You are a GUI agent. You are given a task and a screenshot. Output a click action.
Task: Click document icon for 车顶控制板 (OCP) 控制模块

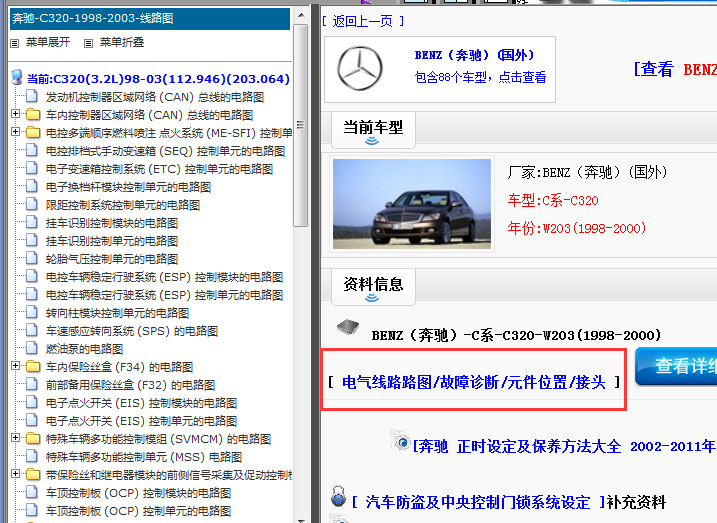coord(32,492)
